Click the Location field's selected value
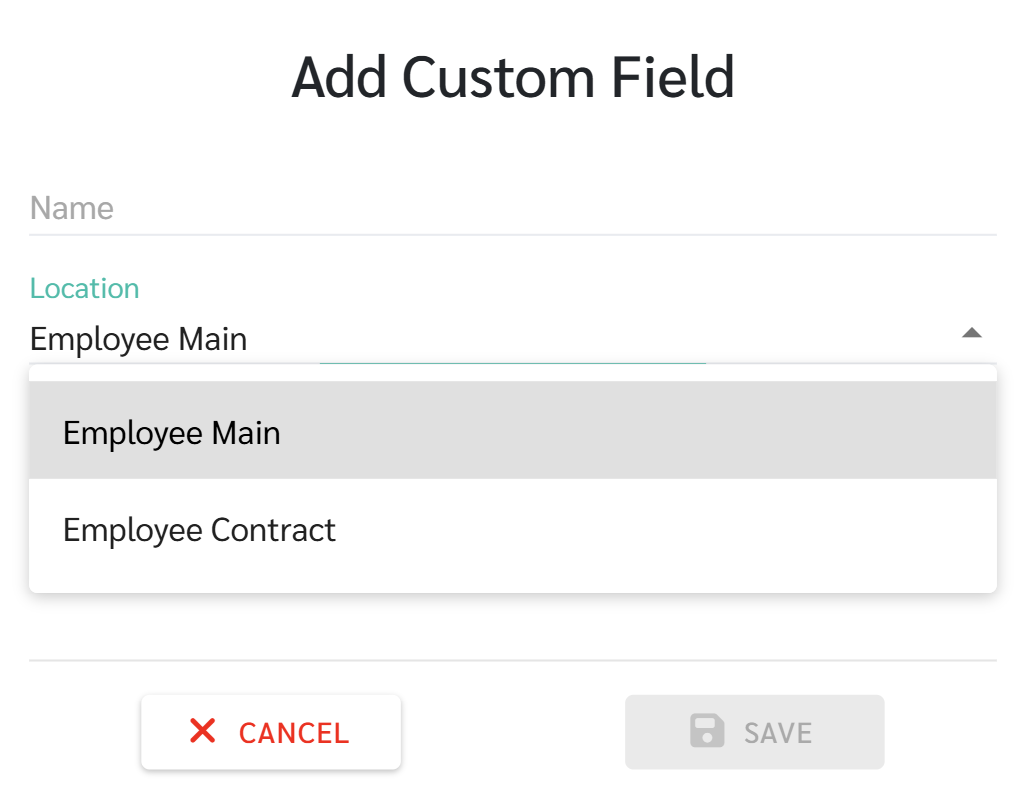Image resolution: width=1025 pixels, height=795 pixels. click(x=139, y=340)
